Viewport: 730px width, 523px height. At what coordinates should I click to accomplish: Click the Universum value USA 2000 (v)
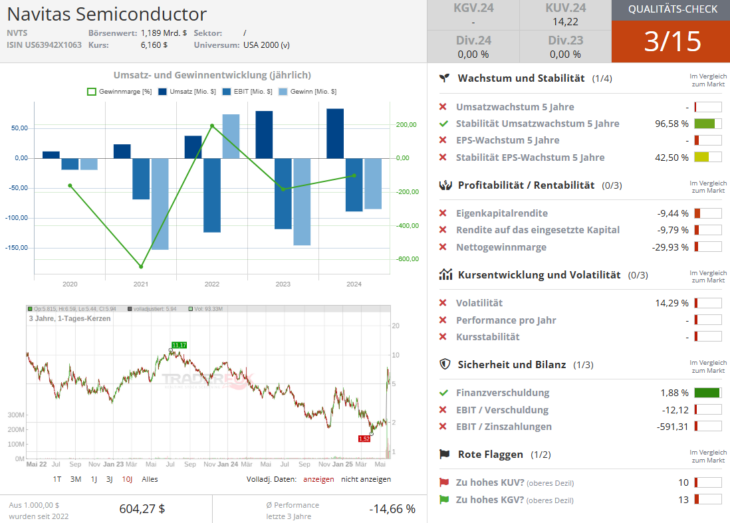click(266, 45)
